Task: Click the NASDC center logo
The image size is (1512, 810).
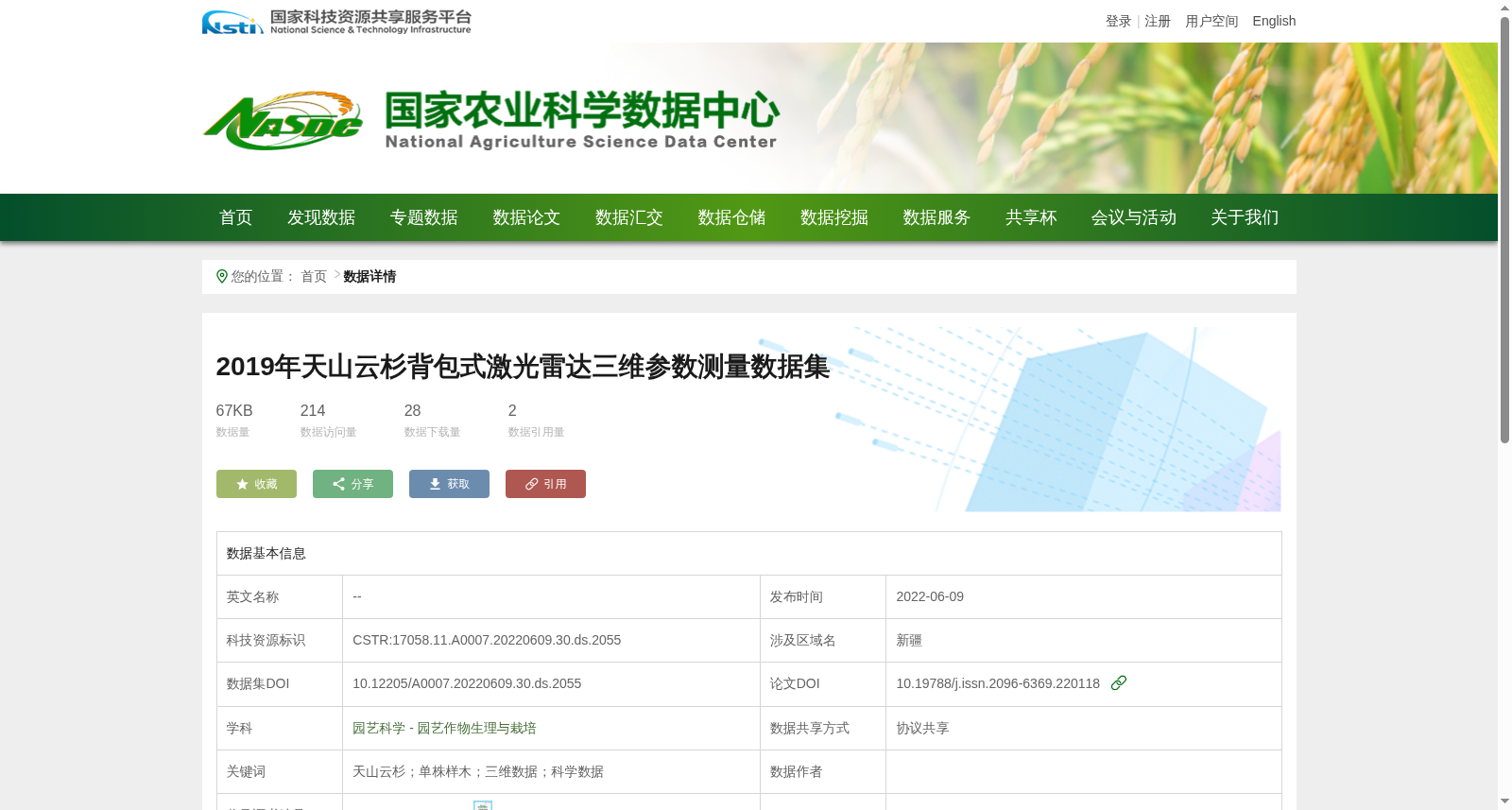Action: 283,121
